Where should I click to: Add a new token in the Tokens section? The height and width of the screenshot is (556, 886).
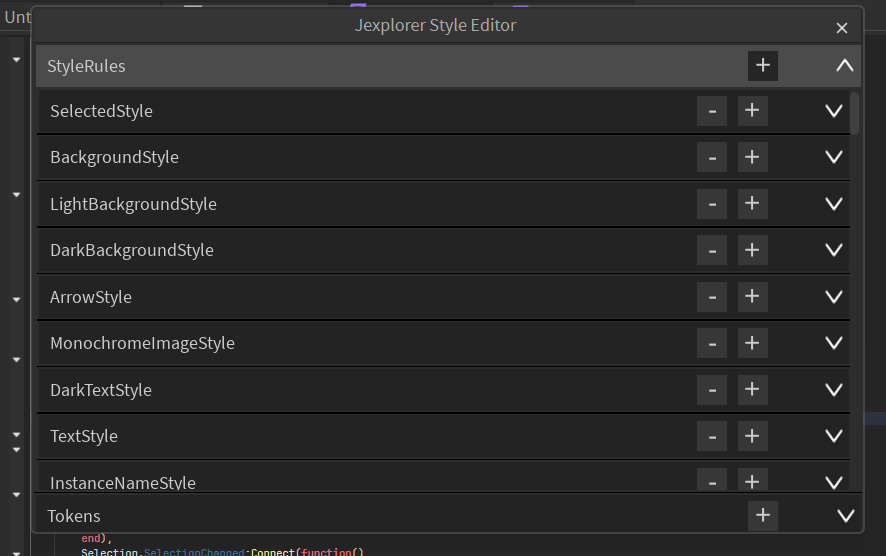[x=762, y=515]
